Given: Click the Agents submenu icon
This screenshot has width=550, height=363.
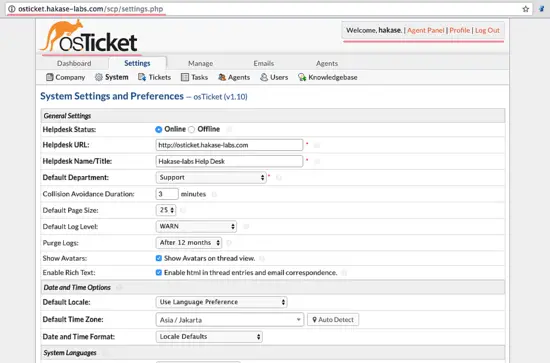Looking at the screenshot, I should pos(222,77).
